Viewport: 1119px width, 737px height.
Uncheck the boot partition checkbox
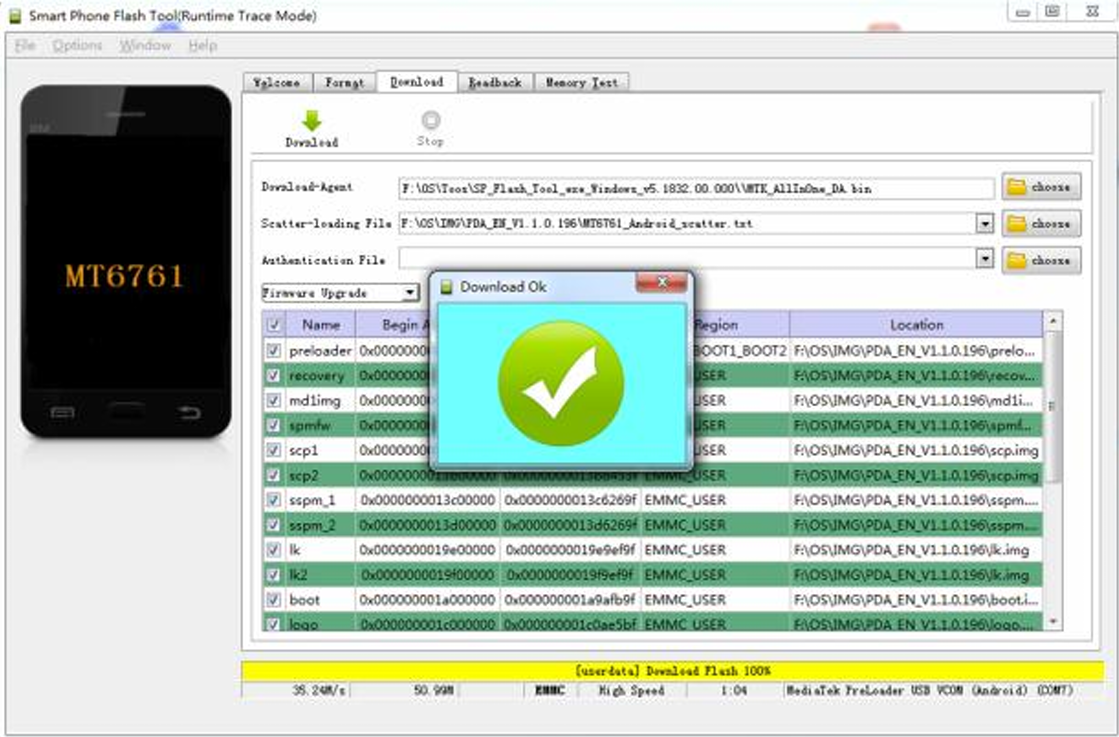coord(273,600)
